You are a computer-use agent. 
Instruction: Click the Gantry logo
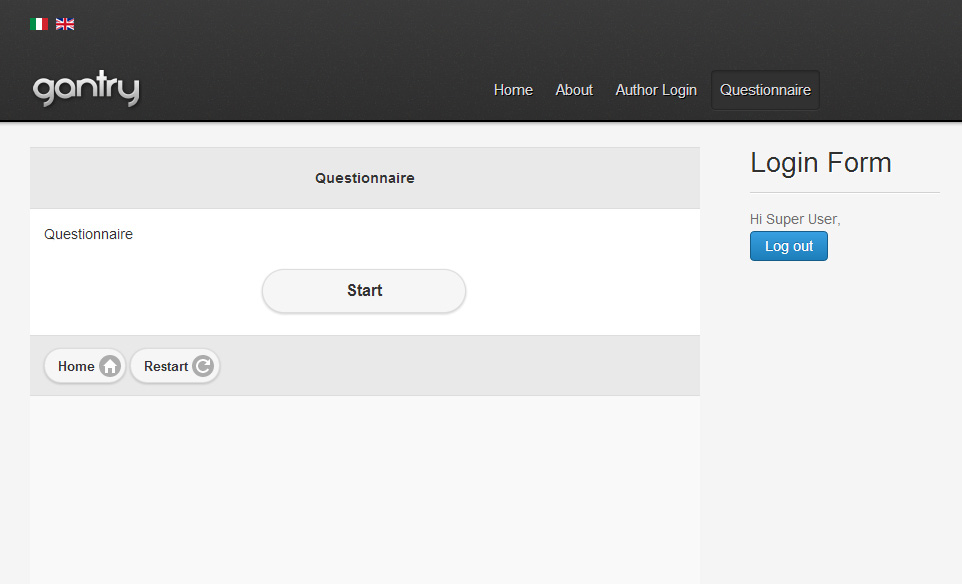[x=86, y=89]
